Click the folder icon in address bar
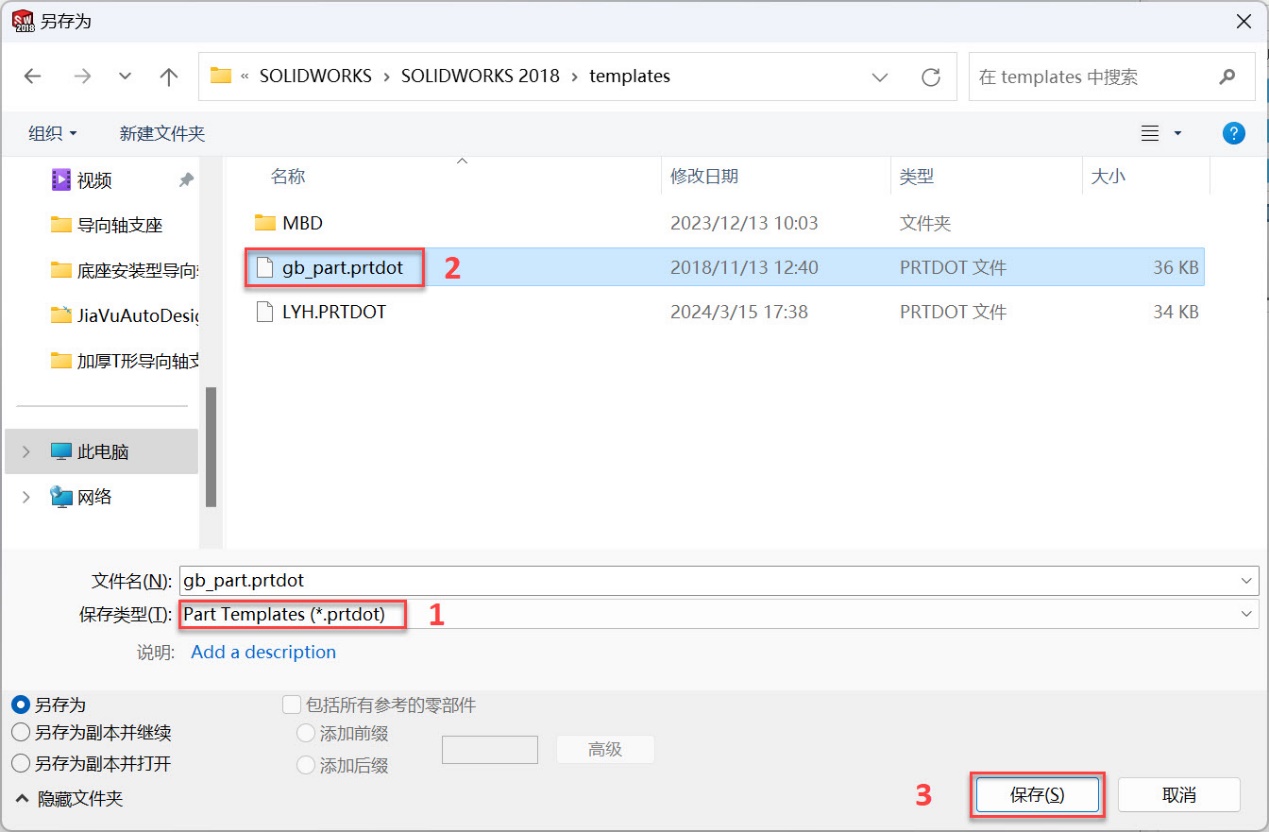The height and width of the screenshot is (832, 1269). pos(221,76)
